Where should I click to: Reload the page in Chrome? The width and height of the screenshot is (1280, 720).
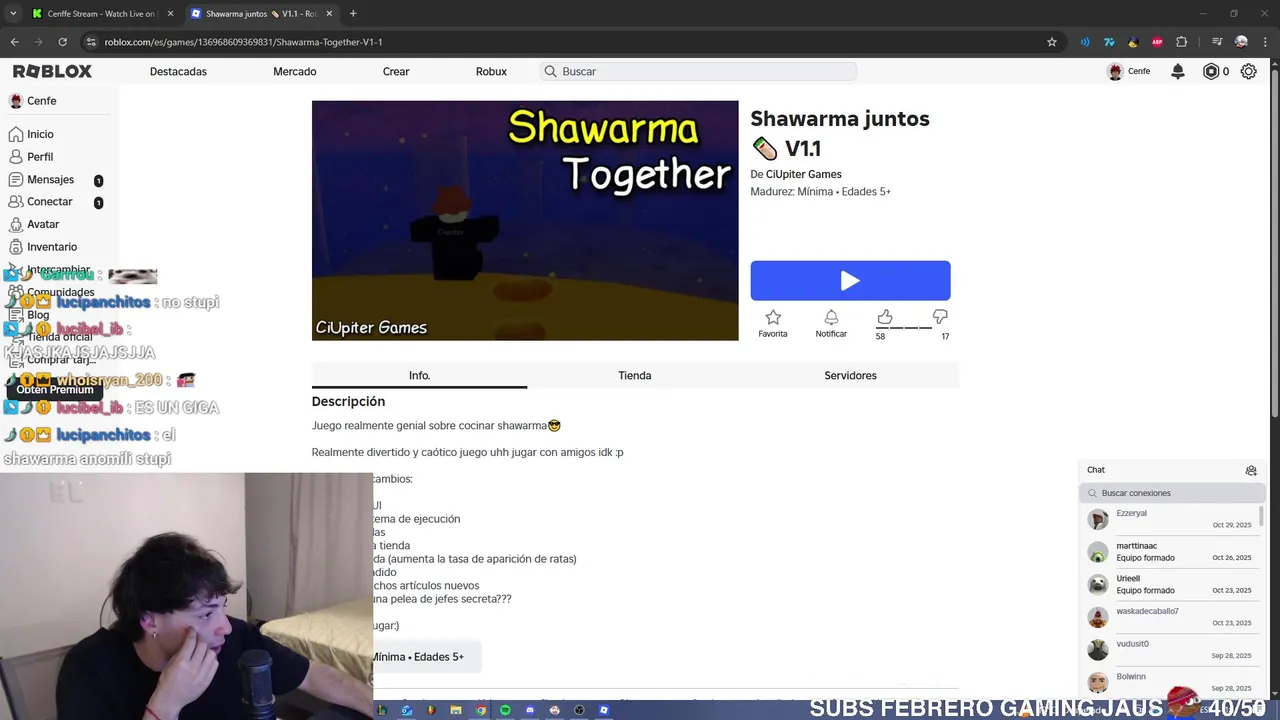coord(62,42)
